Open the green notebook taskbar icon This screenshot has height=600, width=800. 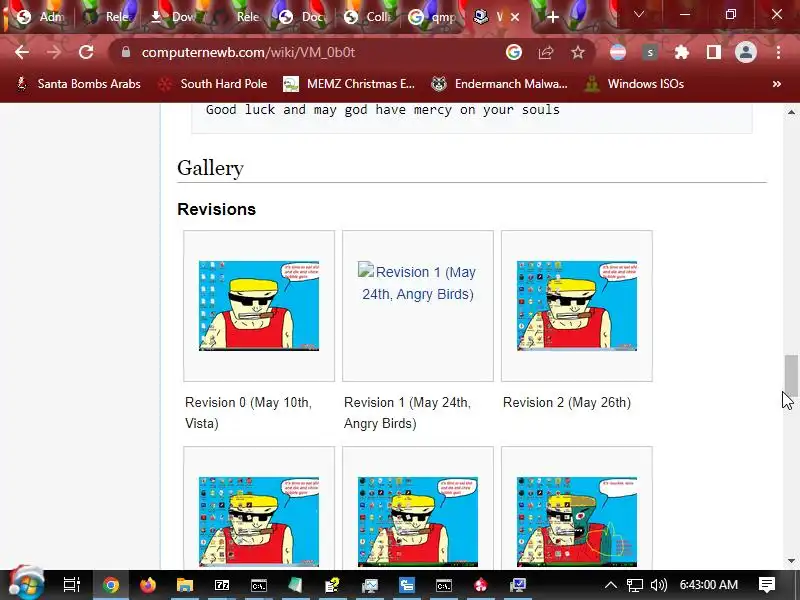pos(295,585)
